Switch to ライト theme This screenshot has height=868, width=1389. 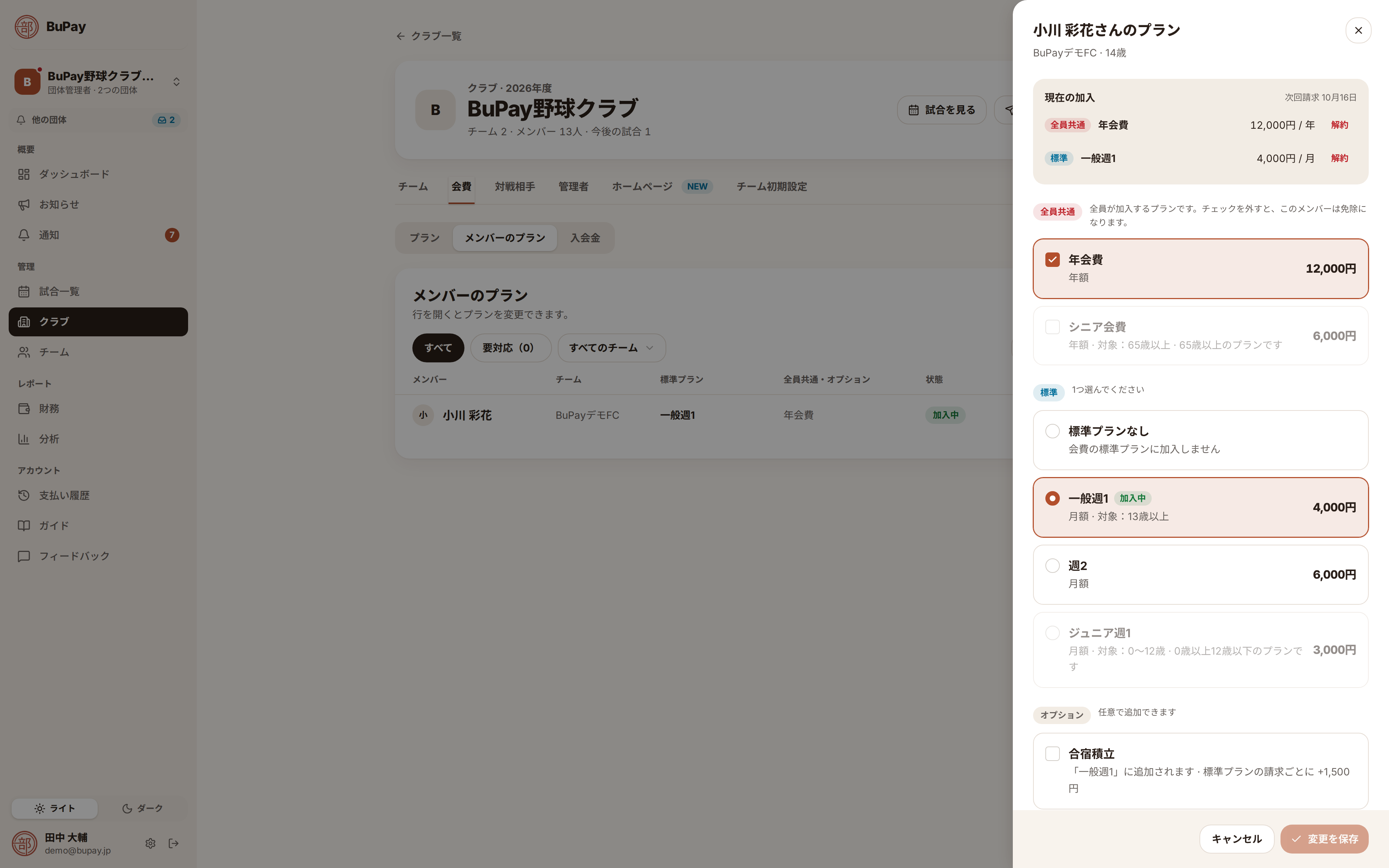click(55, 808)
